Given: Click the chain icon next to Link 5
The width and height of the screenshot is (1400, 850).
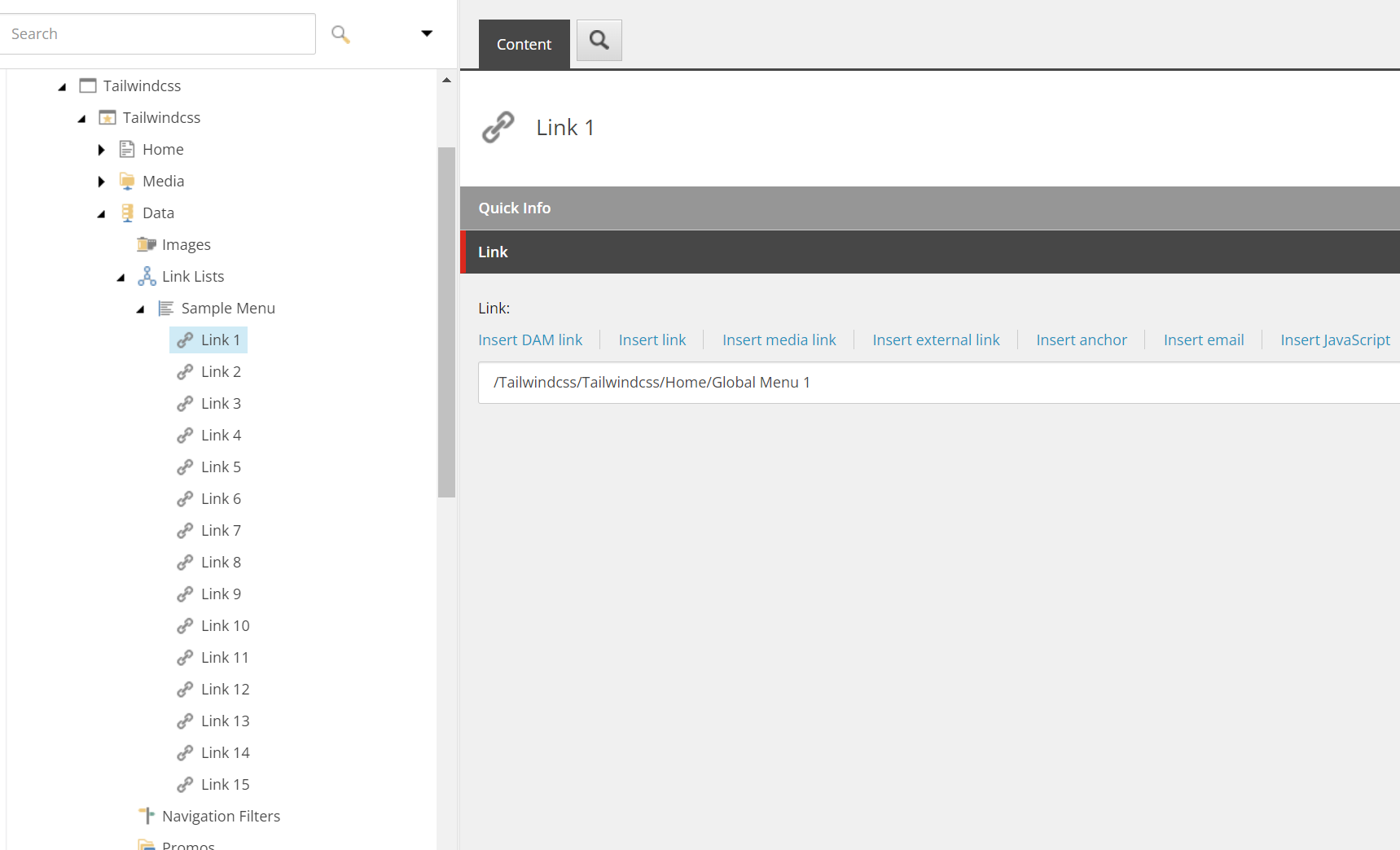Looking at the screenshot, I should (185, 467).
